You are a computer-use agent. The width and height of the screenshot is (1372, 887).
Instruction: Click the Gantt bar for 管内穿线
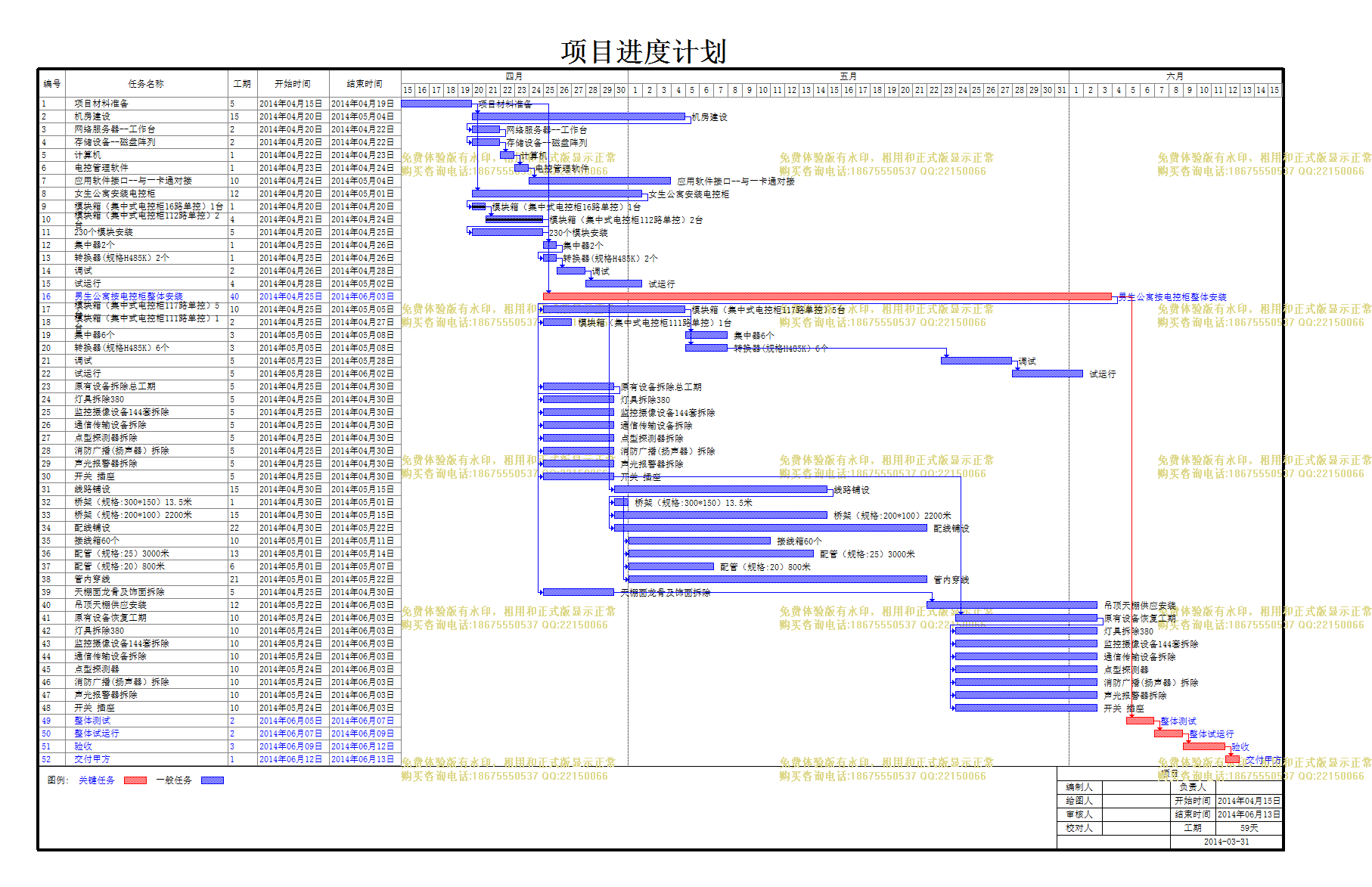click(778, 579)
